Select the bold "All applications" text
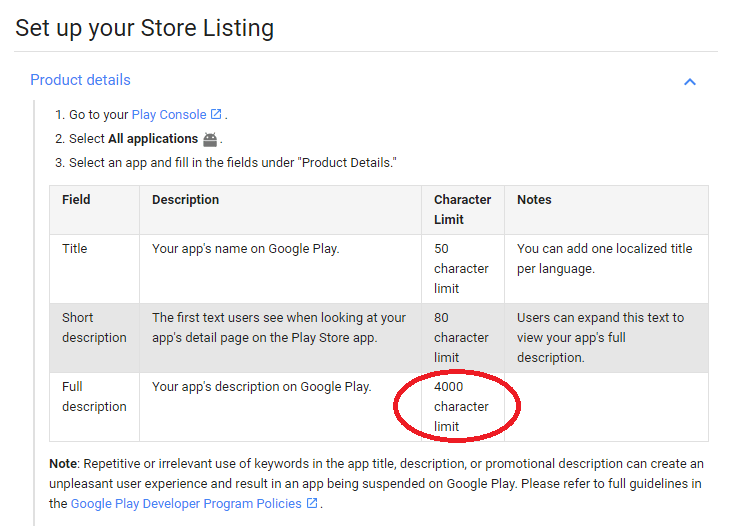 pos(153,139)
